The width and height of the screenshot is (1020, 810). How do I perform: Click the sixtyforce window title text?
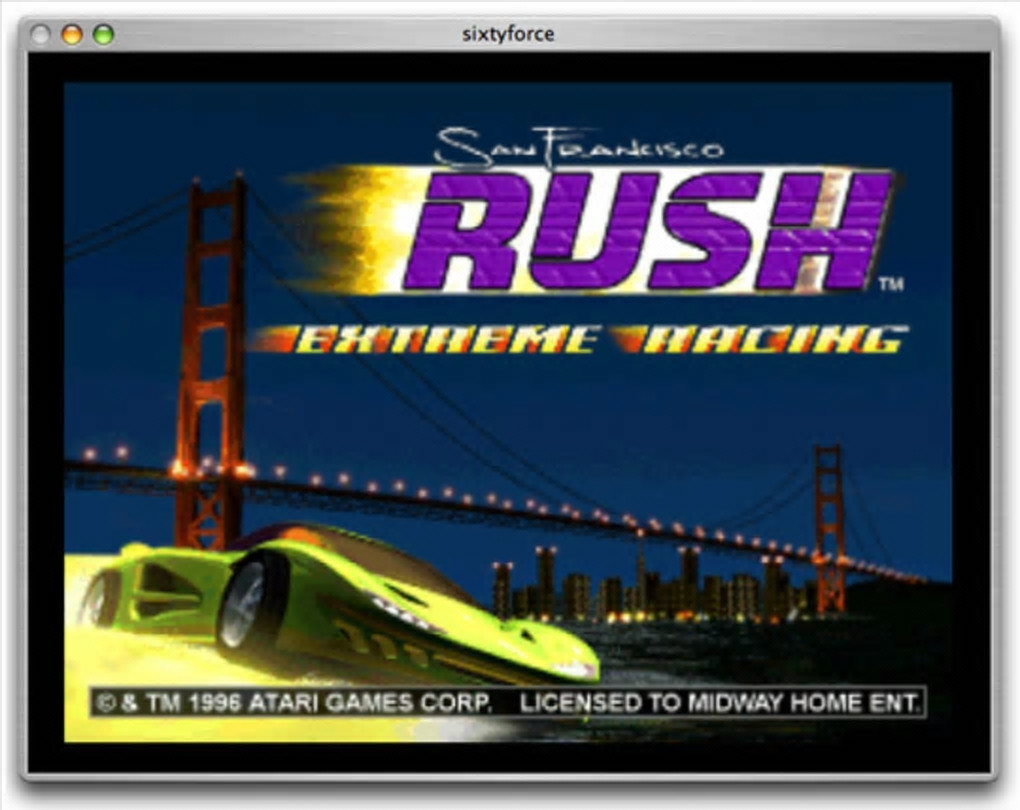click(x=508, y=34)
